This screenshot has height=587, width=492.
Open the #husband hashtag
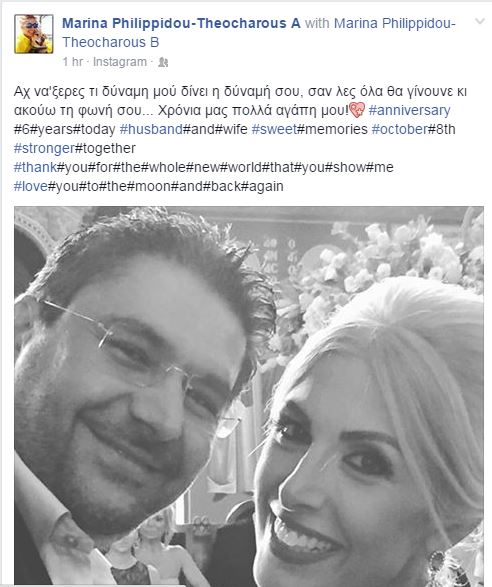coord(151,129)
